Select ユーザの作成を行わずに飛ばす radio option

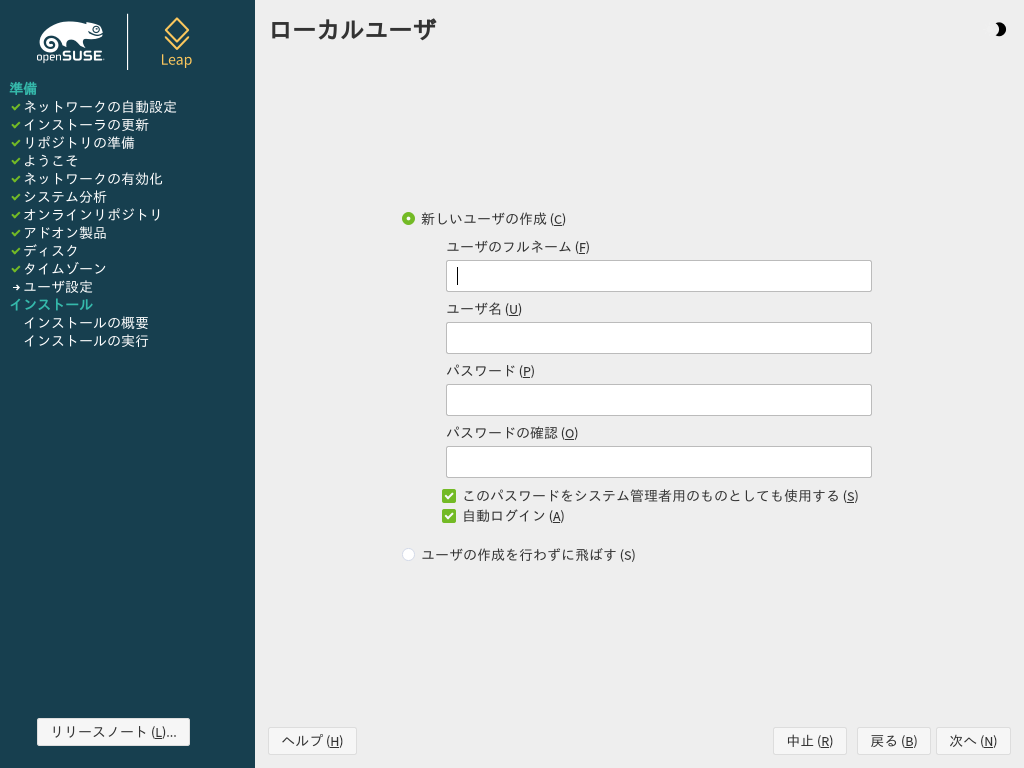point(408,555)
